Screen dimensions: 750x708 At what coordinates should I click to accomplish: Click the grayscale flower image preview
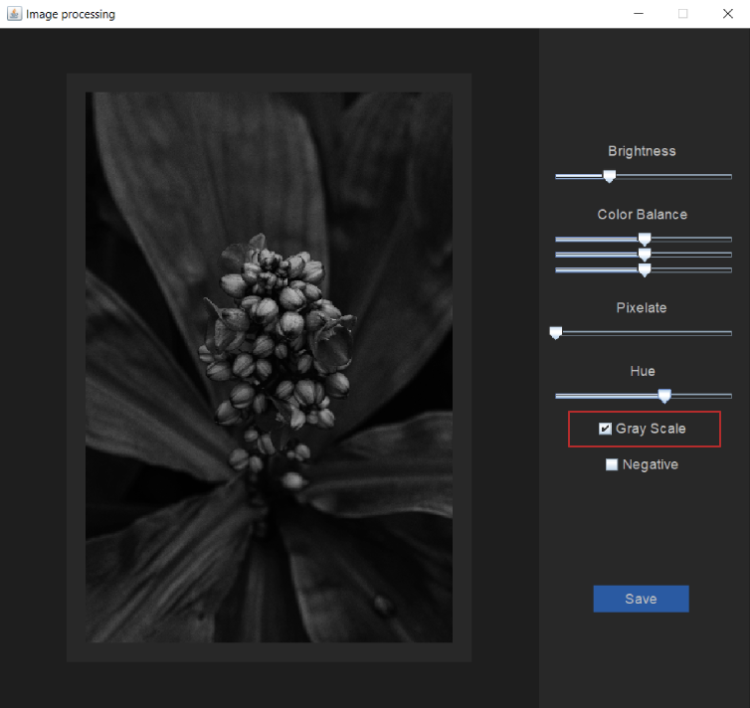tap(269, 367)
